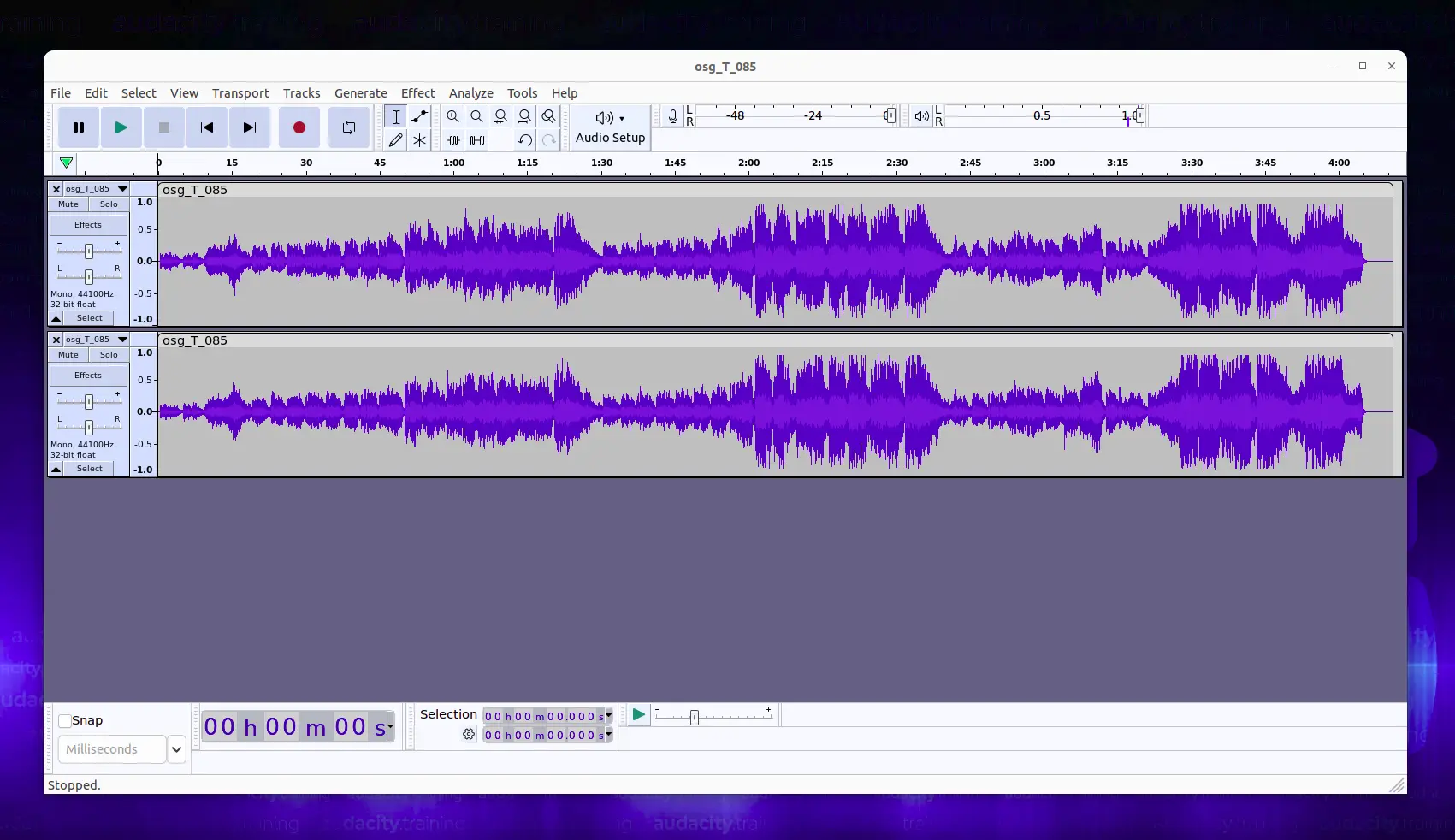This screenshot has width=1455, height=840.
Task: Solo the second track
Action: tap(109, 355)
